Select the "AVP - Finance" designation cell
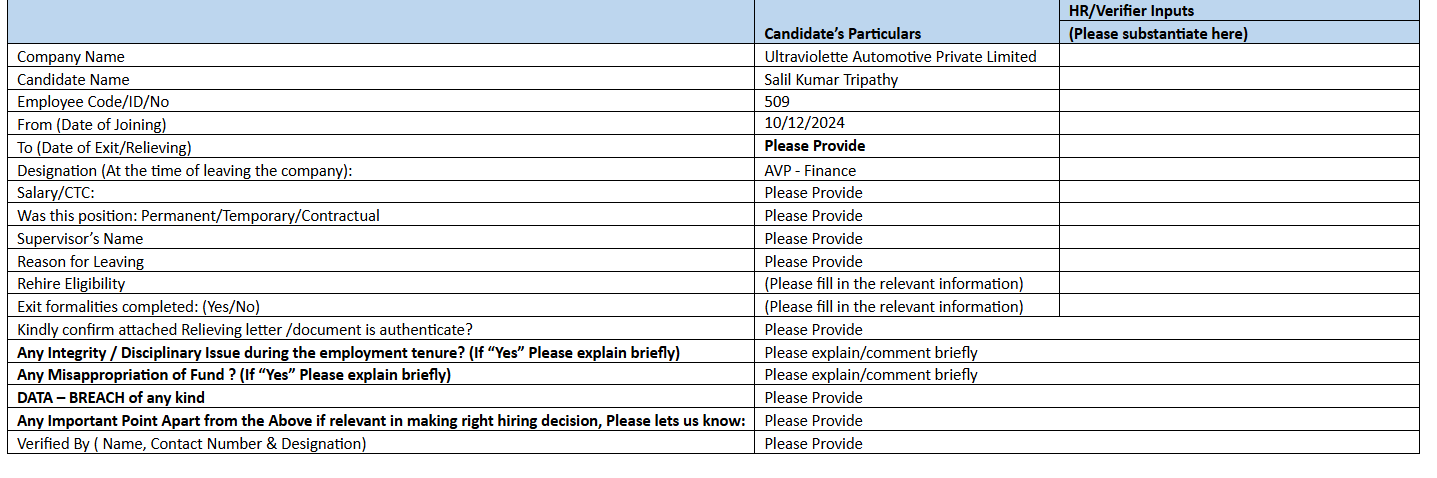The height and width of the screenshot is (478, 1437). [810, 170]
